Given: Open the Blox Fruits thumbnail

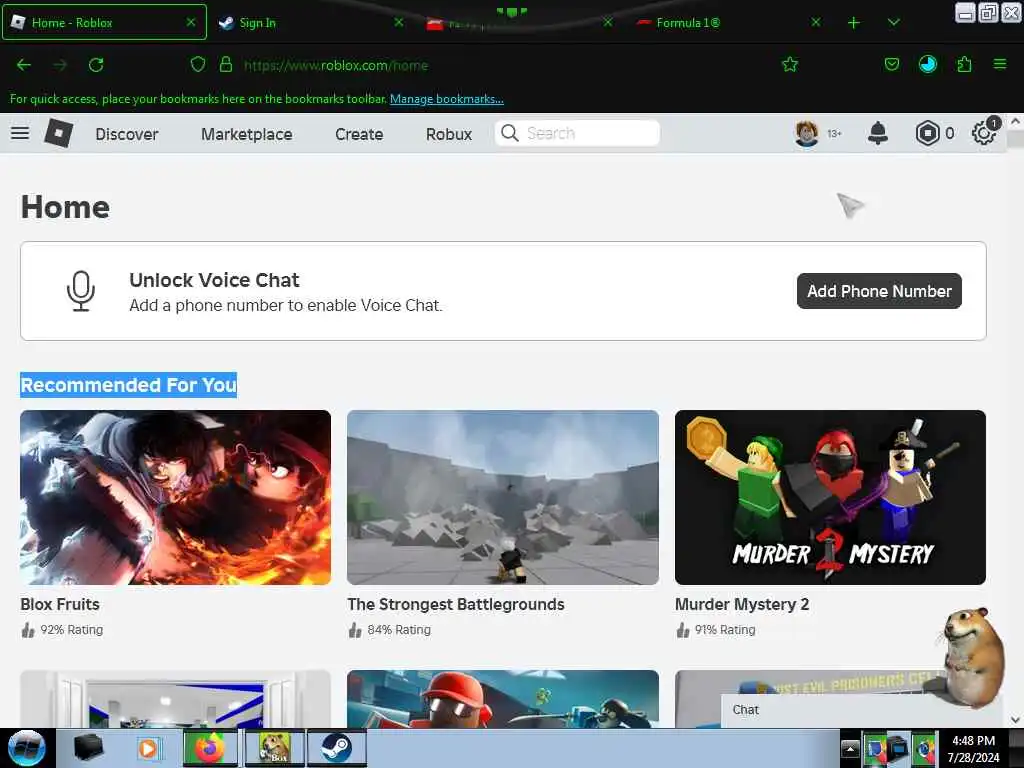Looking at the screenshot, I should pyautogui.click(x=176, y=497).
